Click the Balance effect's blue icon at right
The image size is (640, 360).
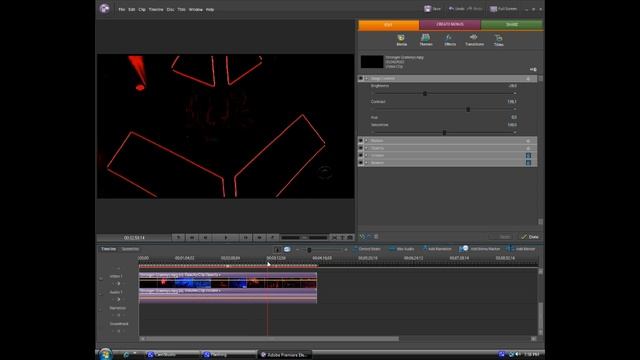coord(528,163)
